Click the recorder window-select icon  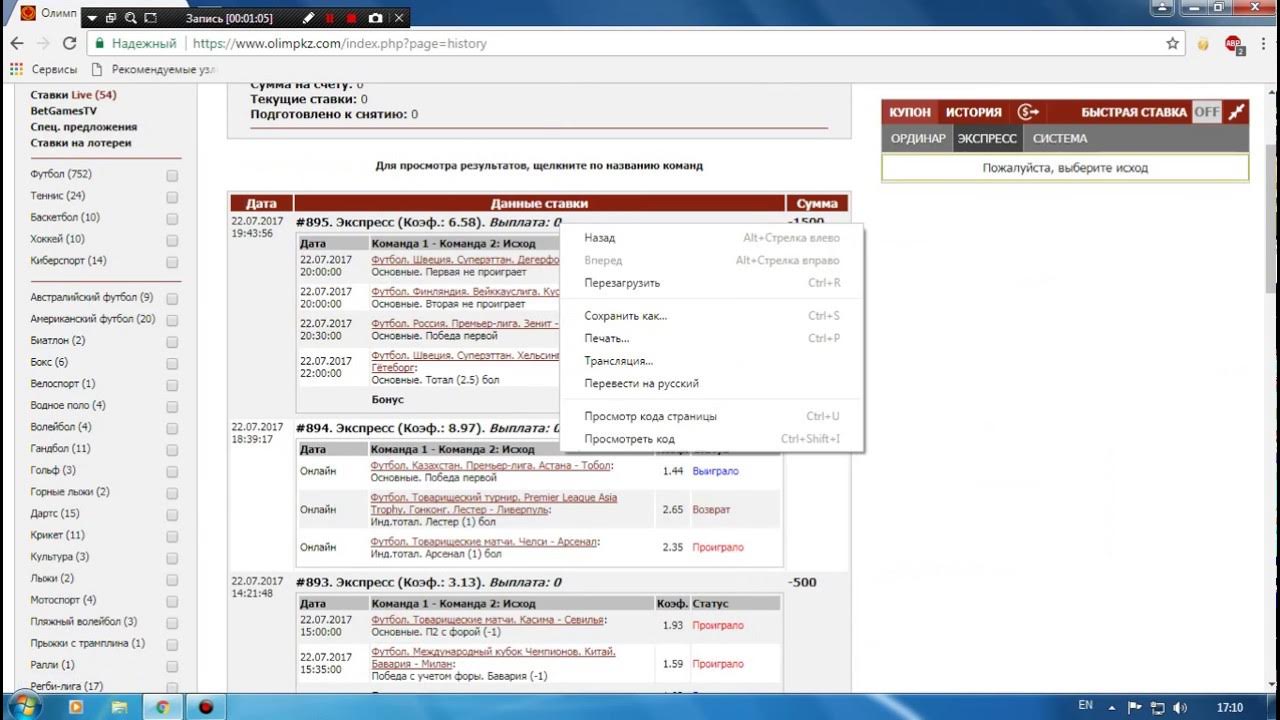(x=111, y=18)
